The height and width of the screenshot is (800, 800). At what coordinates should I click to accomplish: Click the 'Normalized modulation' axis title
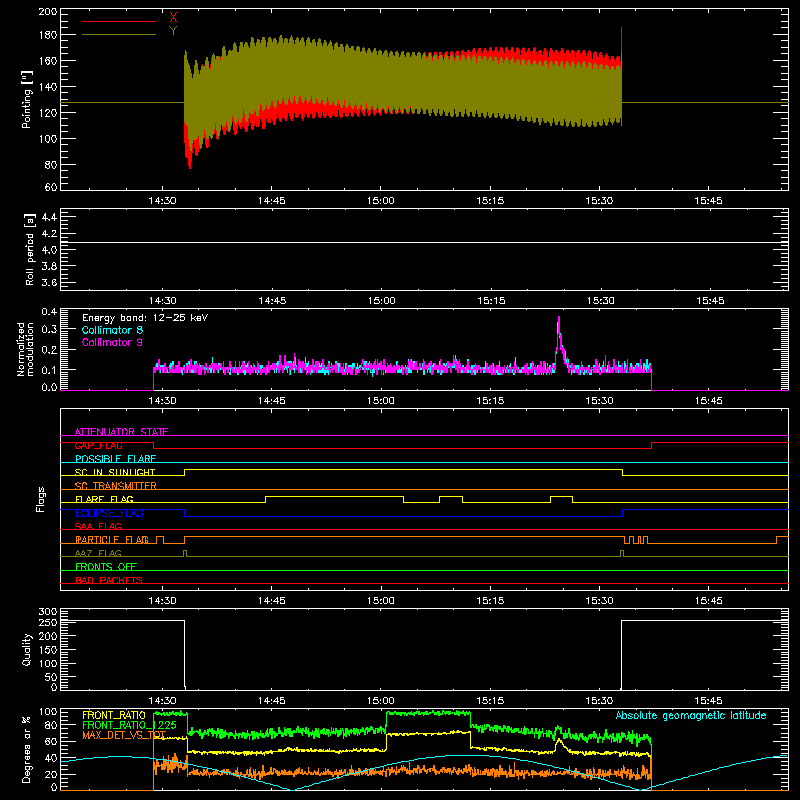click(25, 349)
